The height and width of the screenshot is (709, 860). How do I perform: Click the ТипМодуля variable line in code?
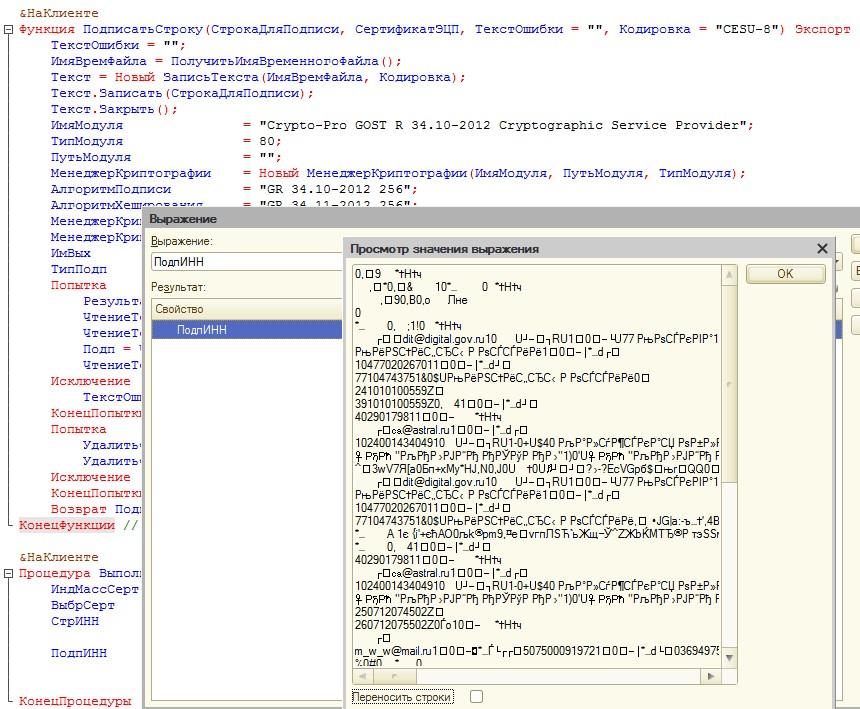click(87, 141)
